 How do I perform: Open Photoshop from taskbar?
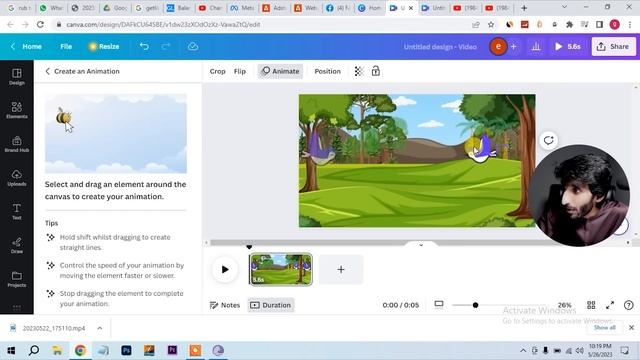coord(126,350)
